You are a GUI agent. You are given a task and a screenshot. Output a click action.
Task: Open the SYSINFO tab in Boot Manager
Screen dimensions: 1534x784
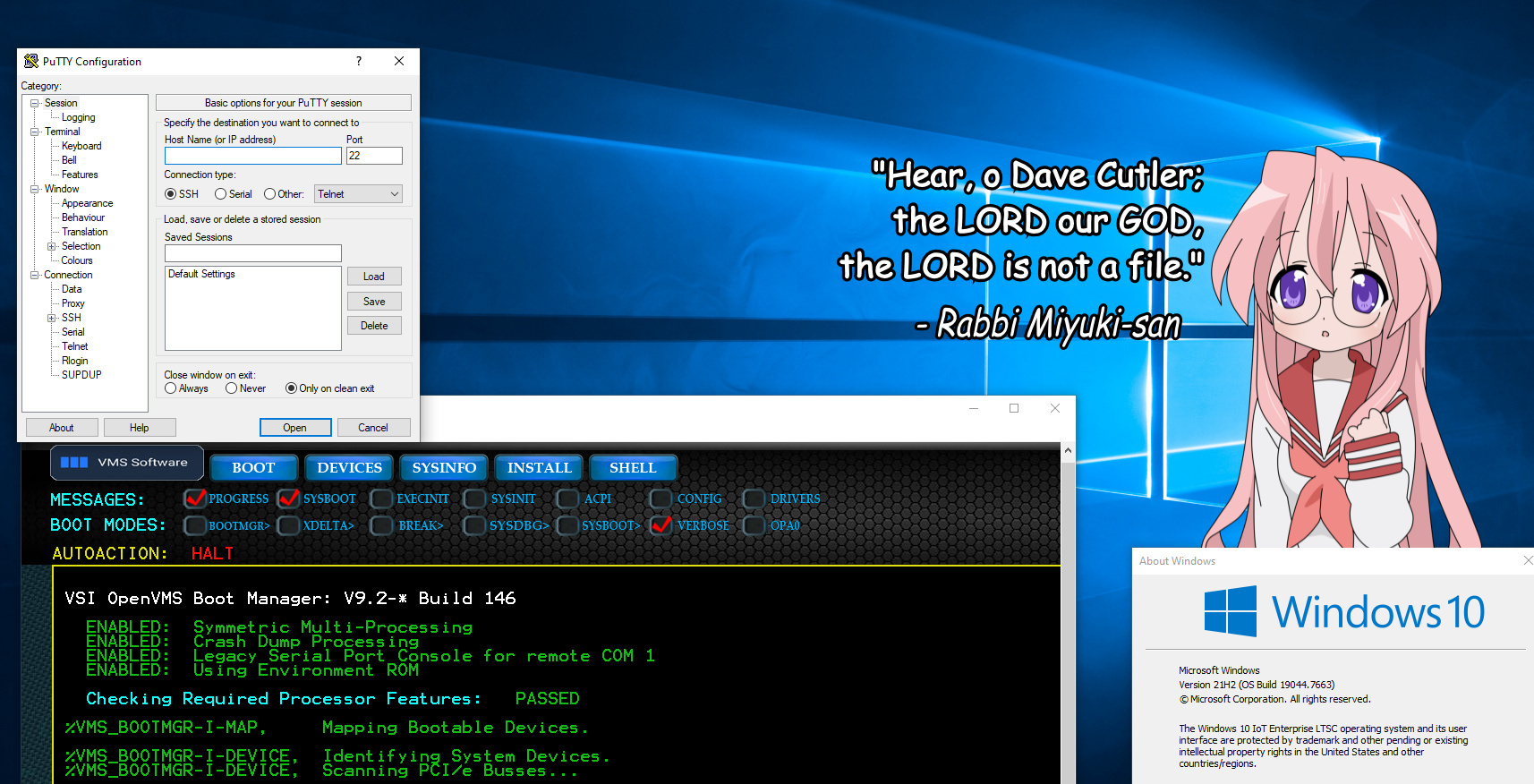[445, 467]
